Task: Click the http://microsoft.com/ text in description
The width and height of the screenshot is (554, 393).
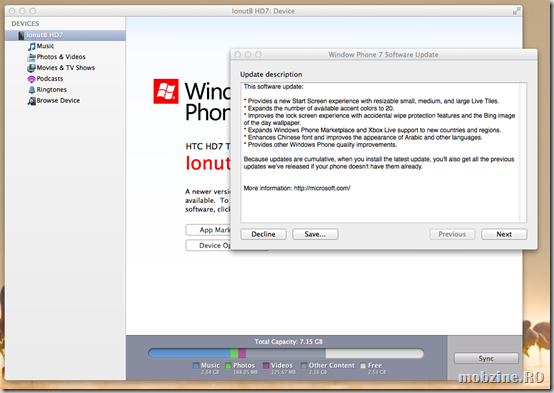Action: point(322,188)
